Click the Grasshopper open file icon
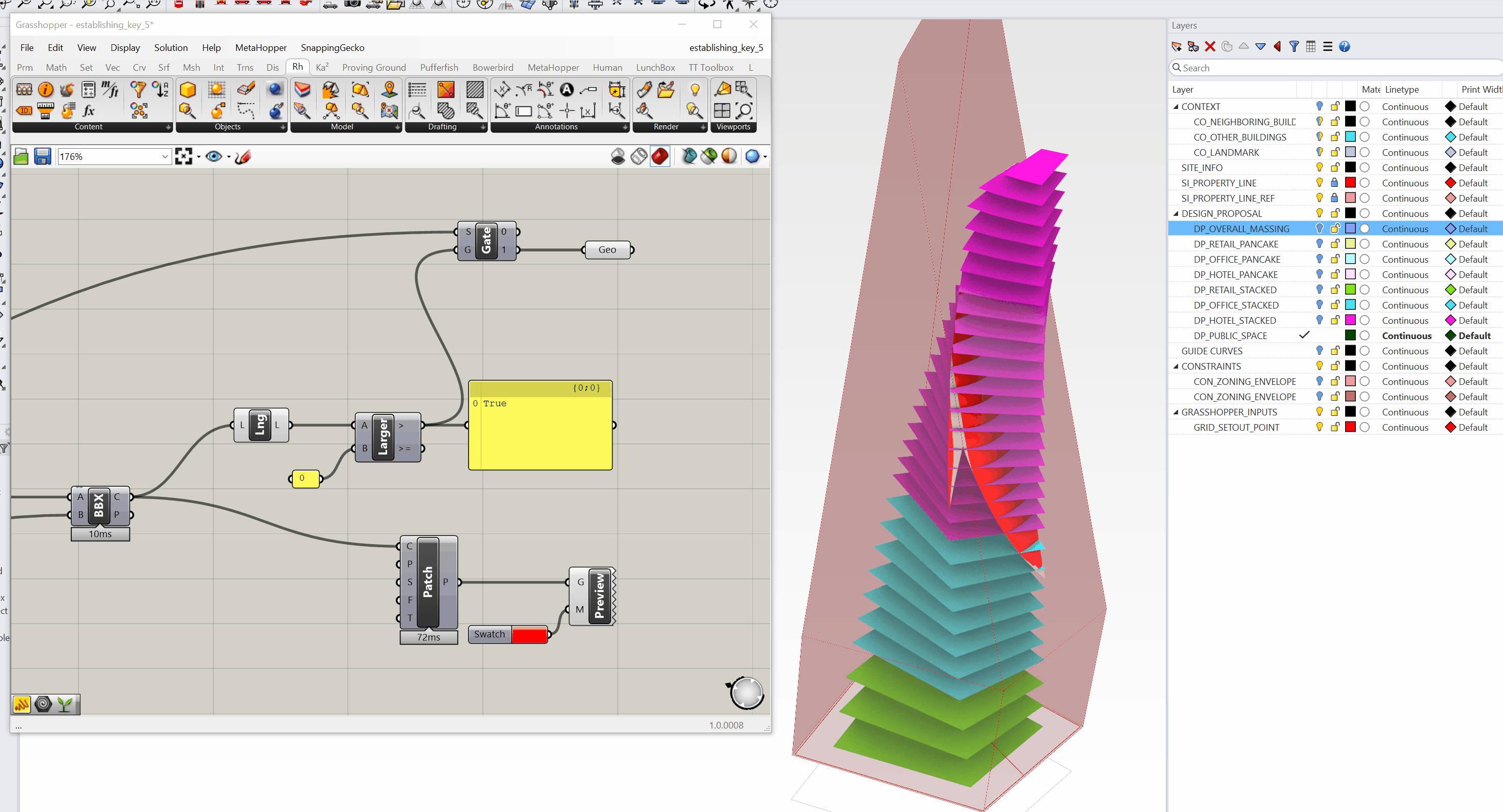 [21, 156]
